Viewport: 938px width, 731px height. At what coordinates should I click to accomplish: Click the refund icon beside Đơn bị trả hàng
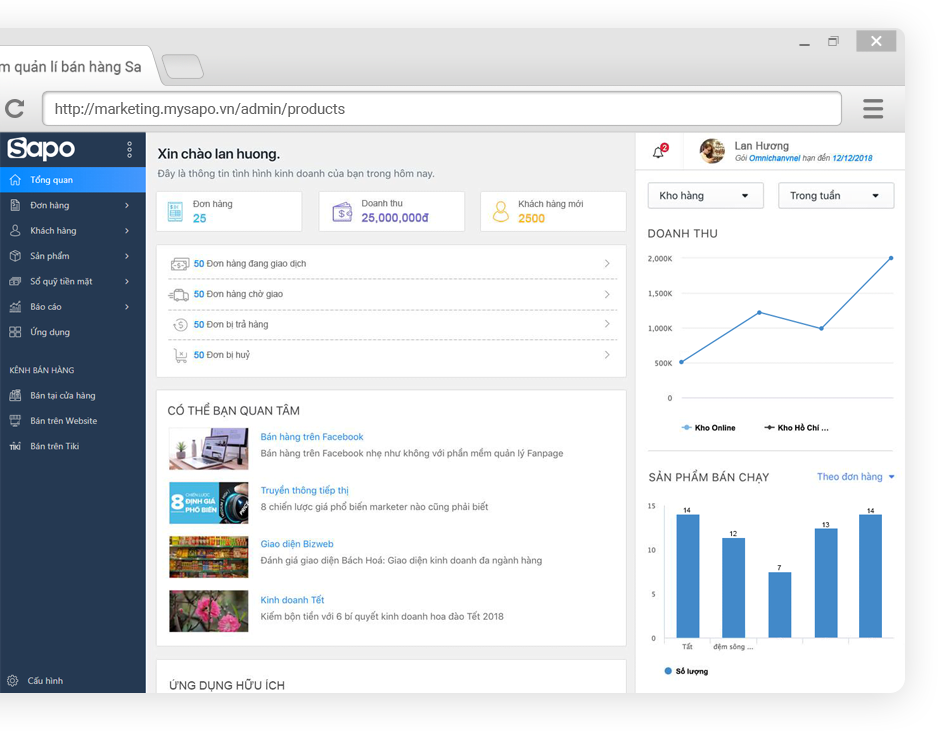pos(180,324)
